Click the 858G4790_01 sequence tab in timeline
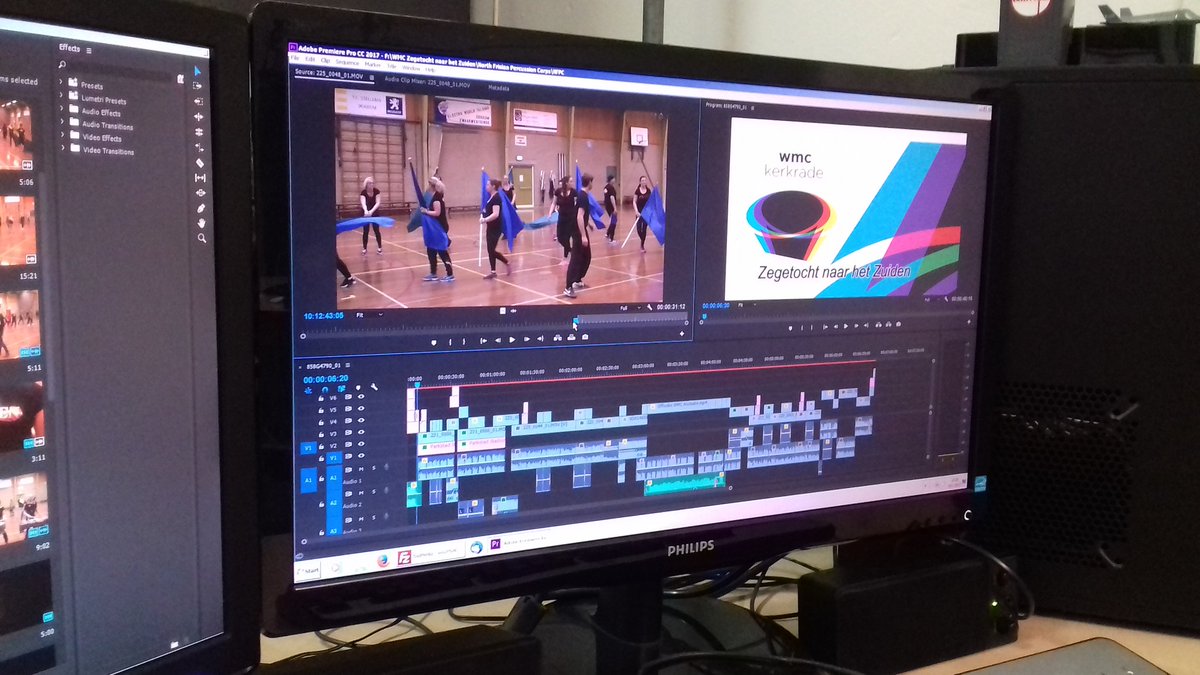 point(323,366)
